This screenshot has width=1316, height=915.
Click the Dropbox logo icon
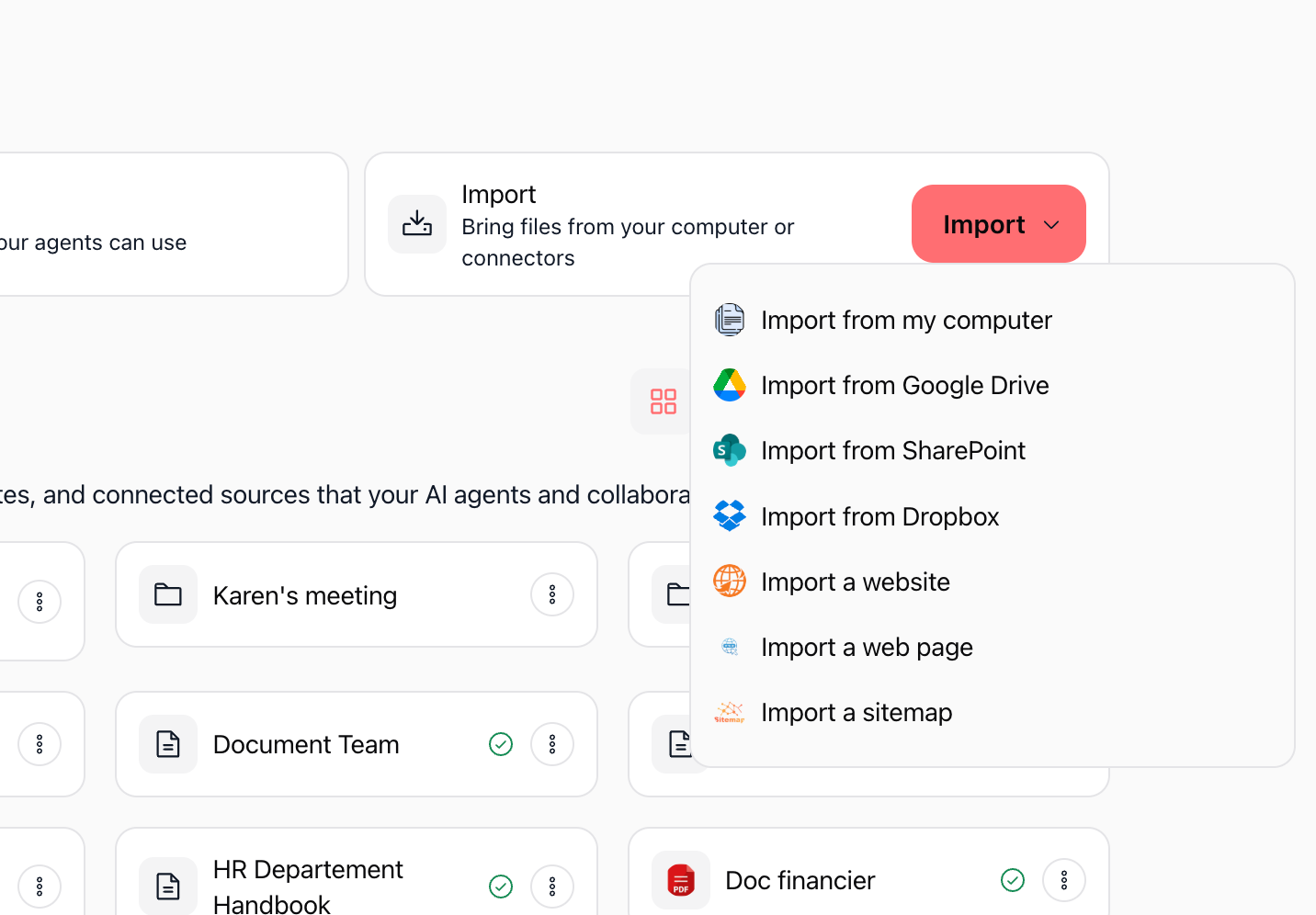point(730,516)
